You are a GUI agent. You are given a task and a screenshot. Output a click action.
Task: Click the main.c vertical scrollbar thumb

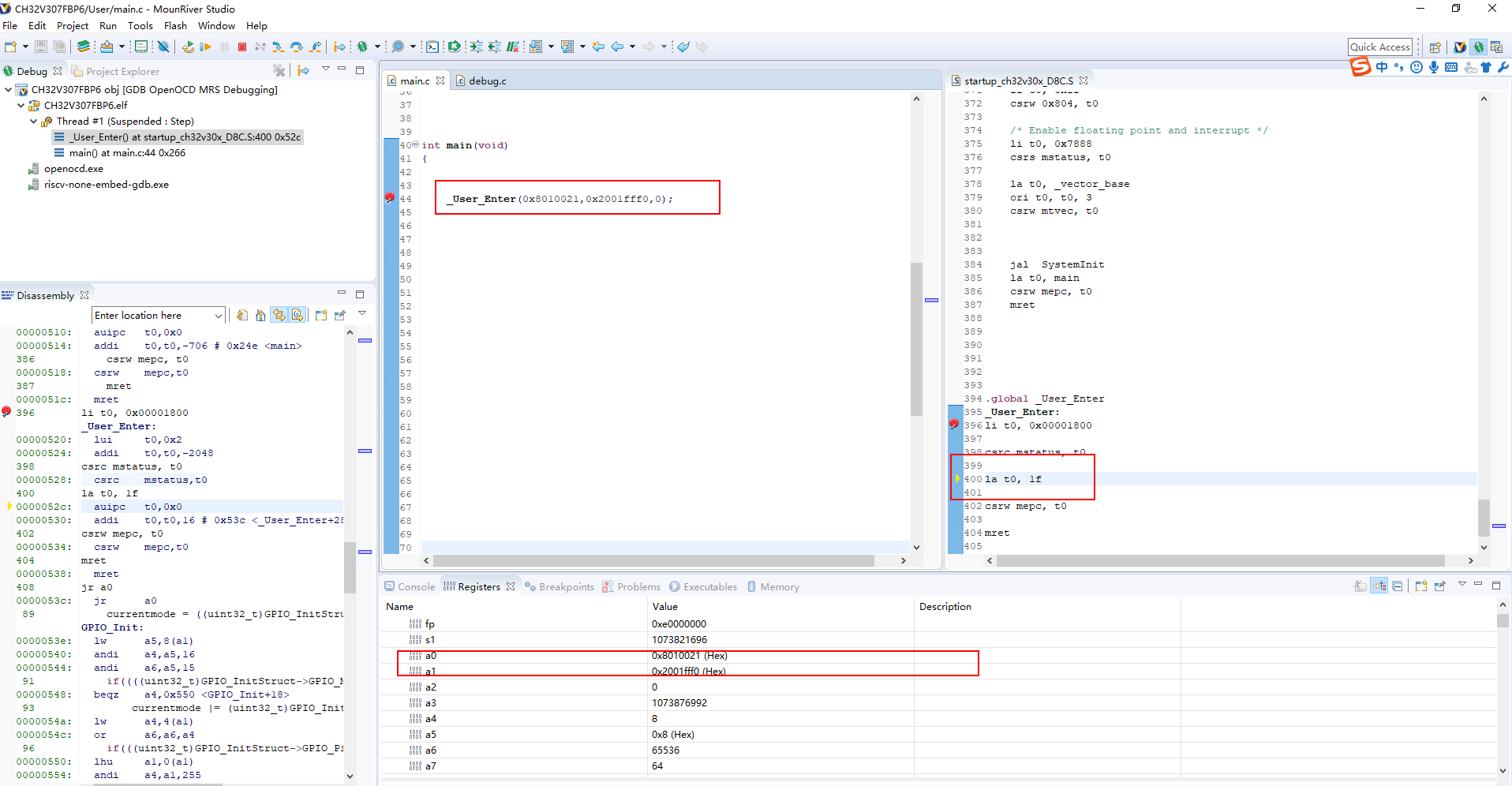916,338
